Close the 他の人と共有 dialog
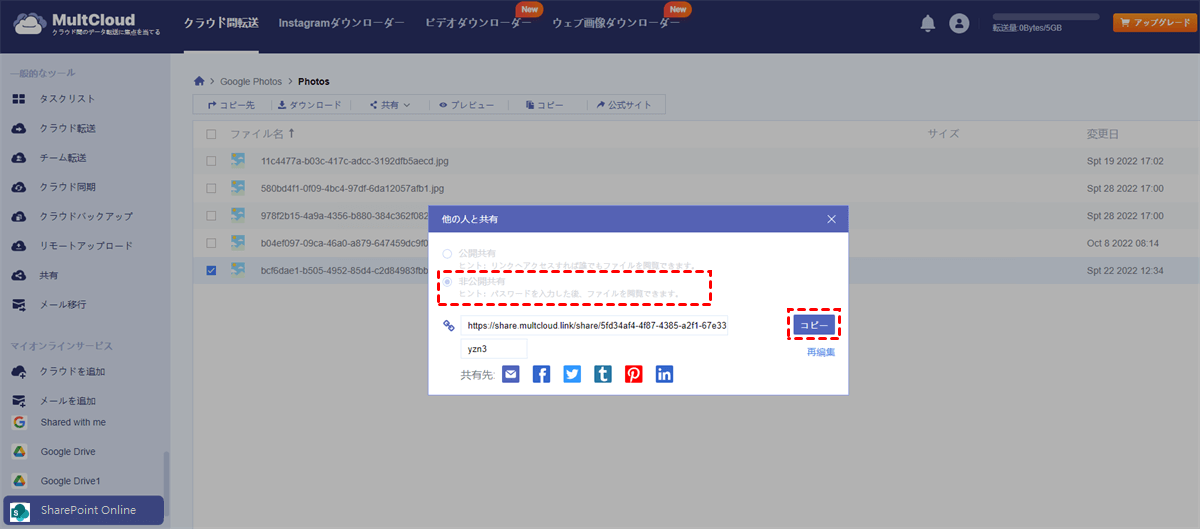The height and width of the screenshot is (529, 1200). 832,218
